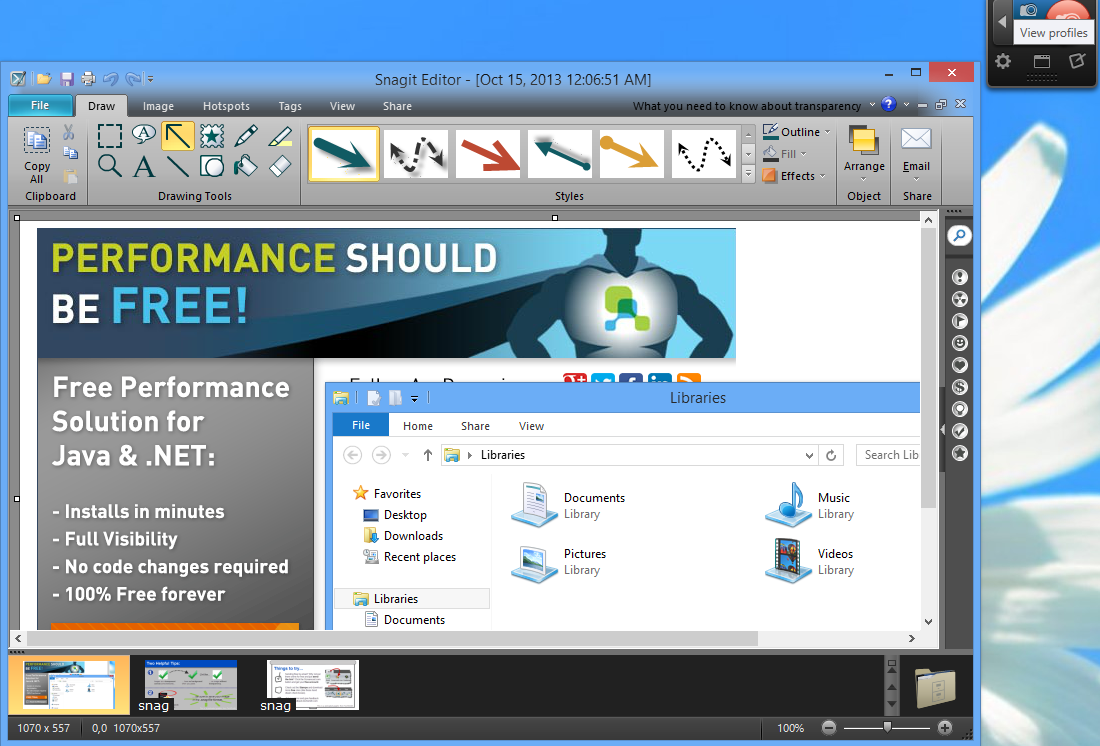Toggle the magnifier search pane button

click(x=959, y=236)
